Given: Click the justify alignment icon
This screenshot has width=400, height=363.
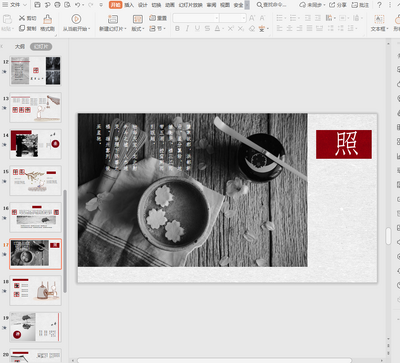Looking at the screenshot, I should (309, 29).
